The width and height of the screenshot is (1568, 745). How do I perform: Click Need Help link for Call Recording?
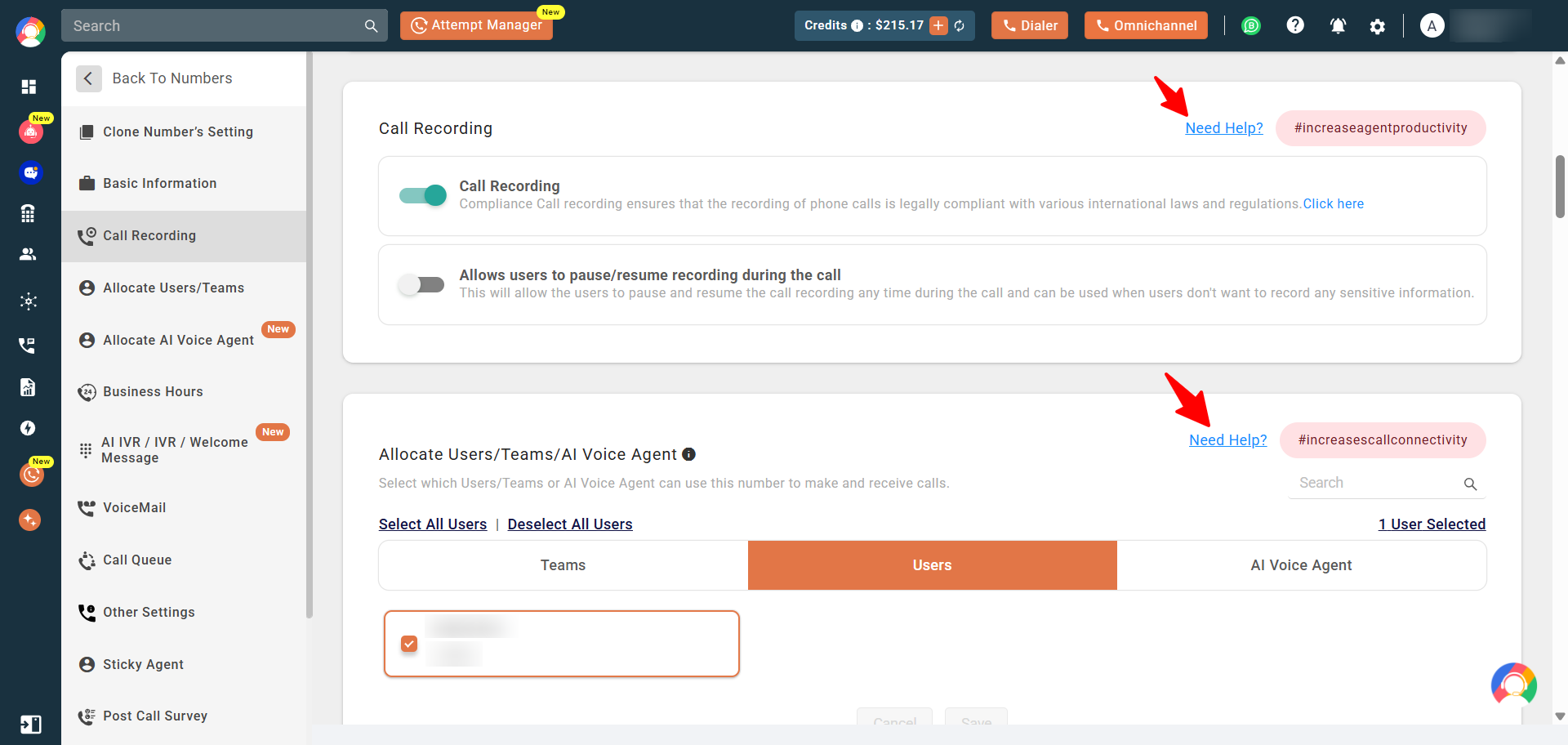click(x=1223, y=128)
